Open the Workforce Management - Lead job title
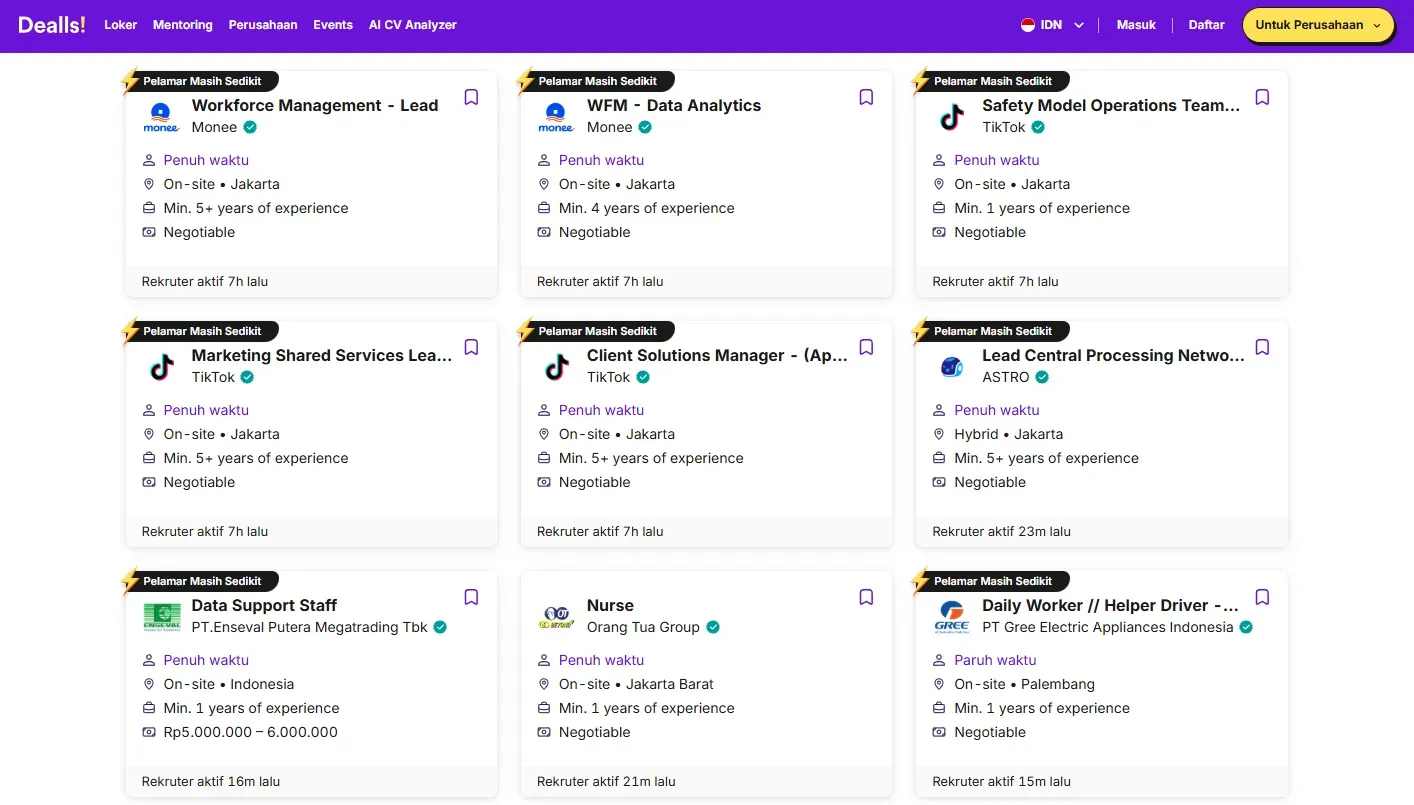Image resolution: width=1414 pixels, height=805 pixels. click(x=315, y=105)
